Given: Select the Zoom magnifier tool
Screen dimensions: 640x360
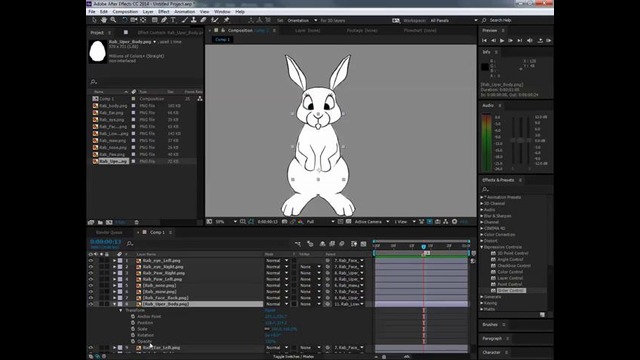Looking at the screenshot, I should (113, 20).
